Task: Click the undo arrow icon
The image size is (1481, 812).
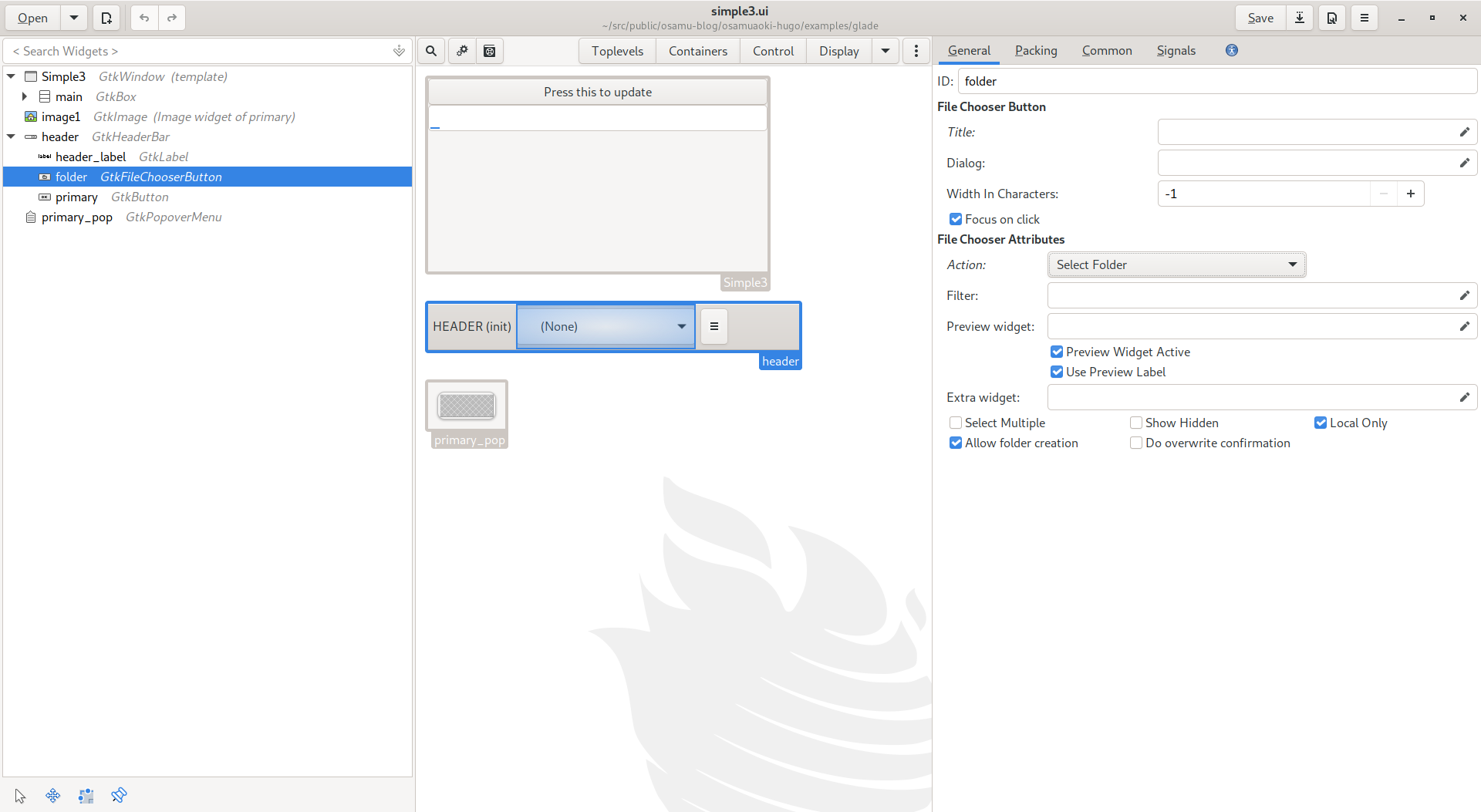Action: [144, 18]
